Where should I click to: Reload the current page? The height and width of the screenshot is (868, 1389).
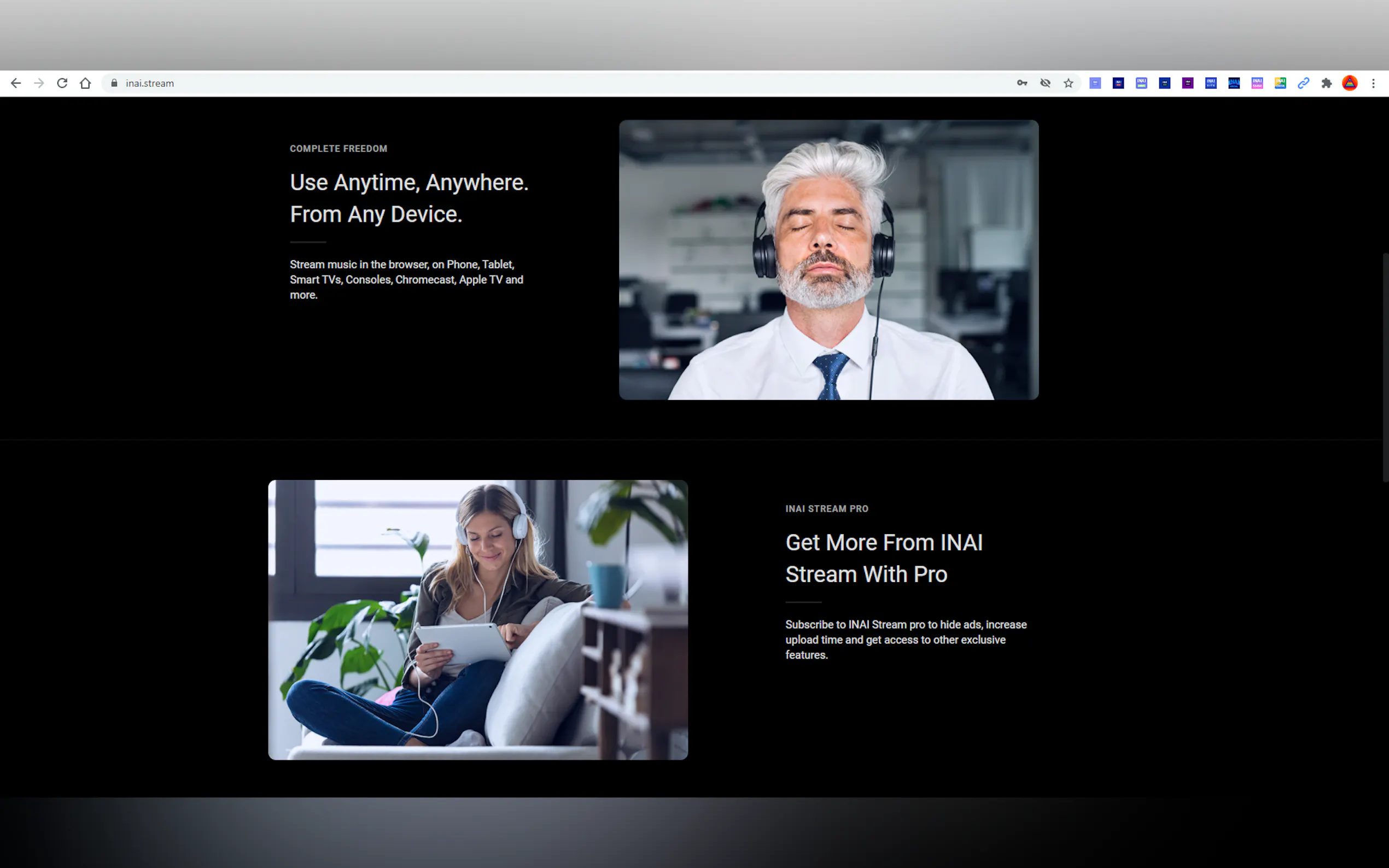62,83
